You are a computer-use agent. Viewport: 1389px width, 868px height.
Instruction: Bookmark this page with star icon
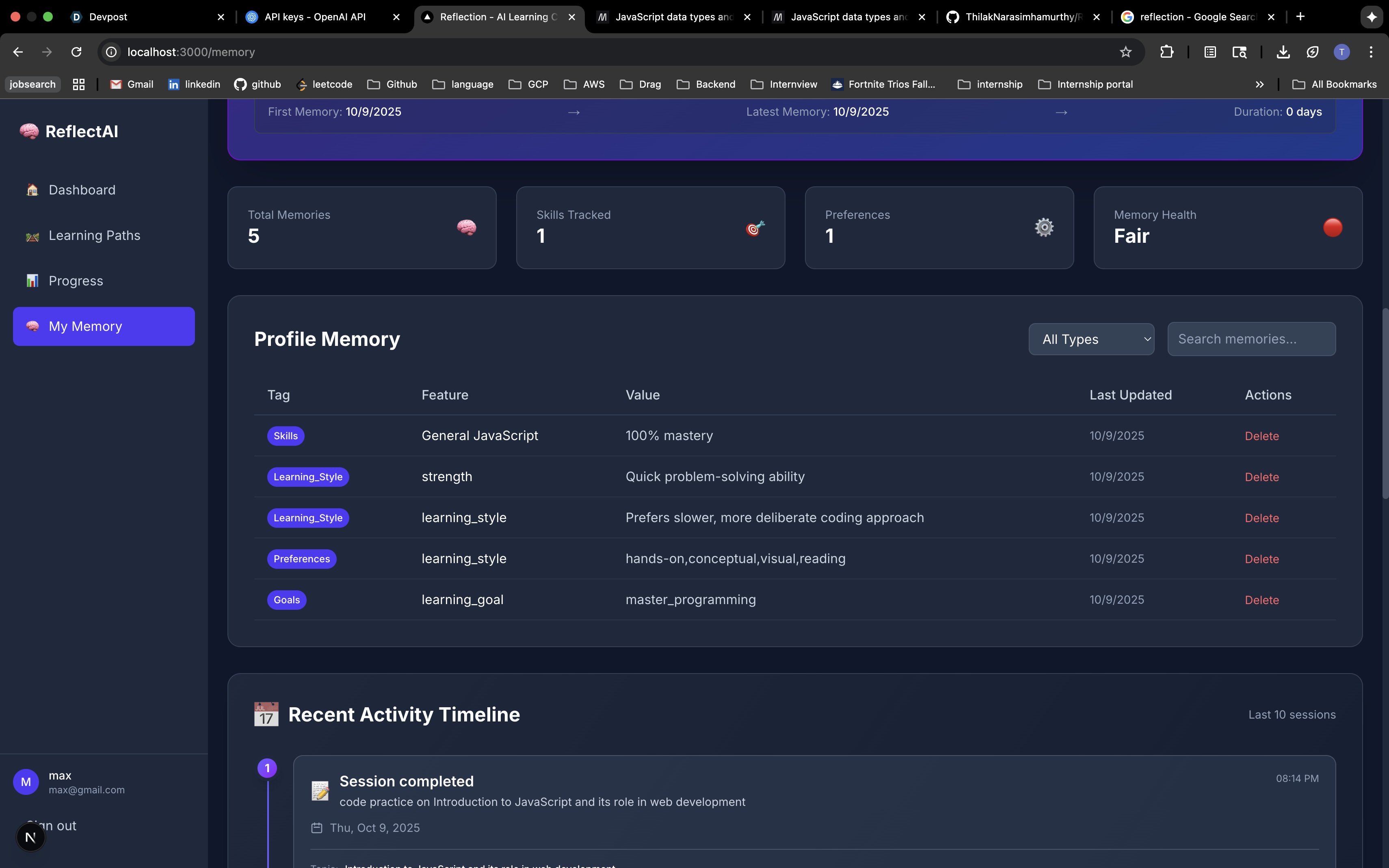pos(1125,52)
